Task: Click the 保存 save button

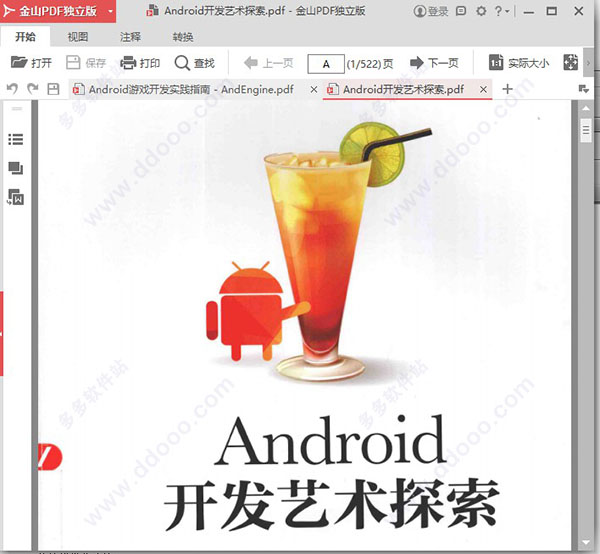Action: coord(86,63)
